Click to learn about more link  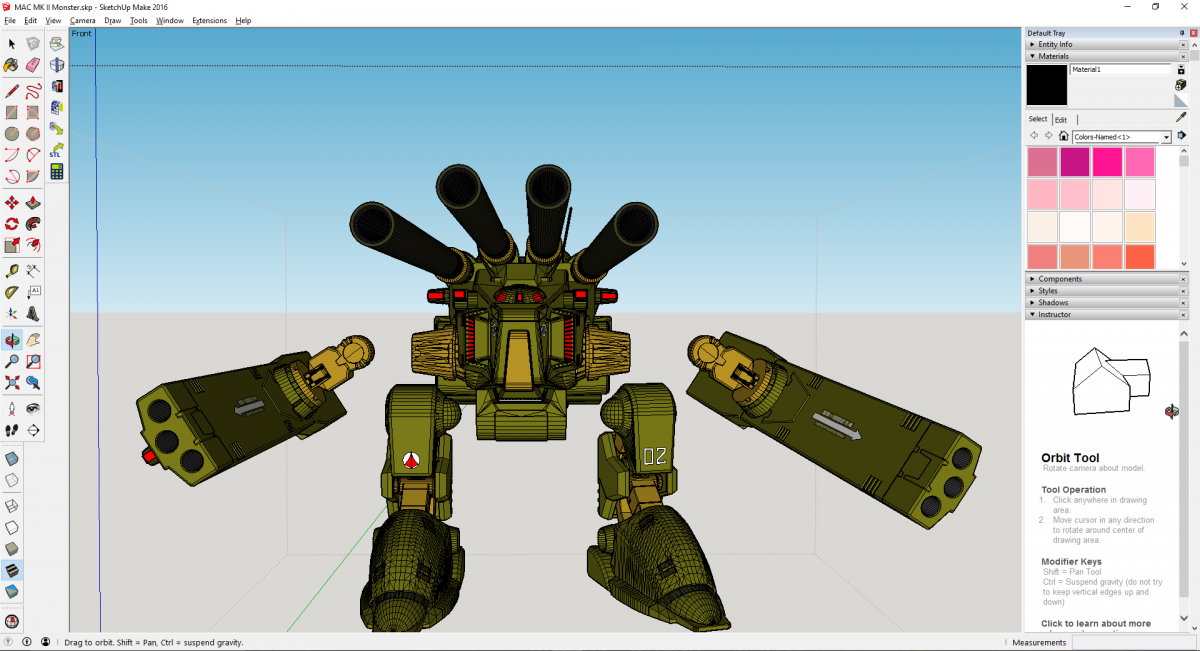(x=1096, y=623)
